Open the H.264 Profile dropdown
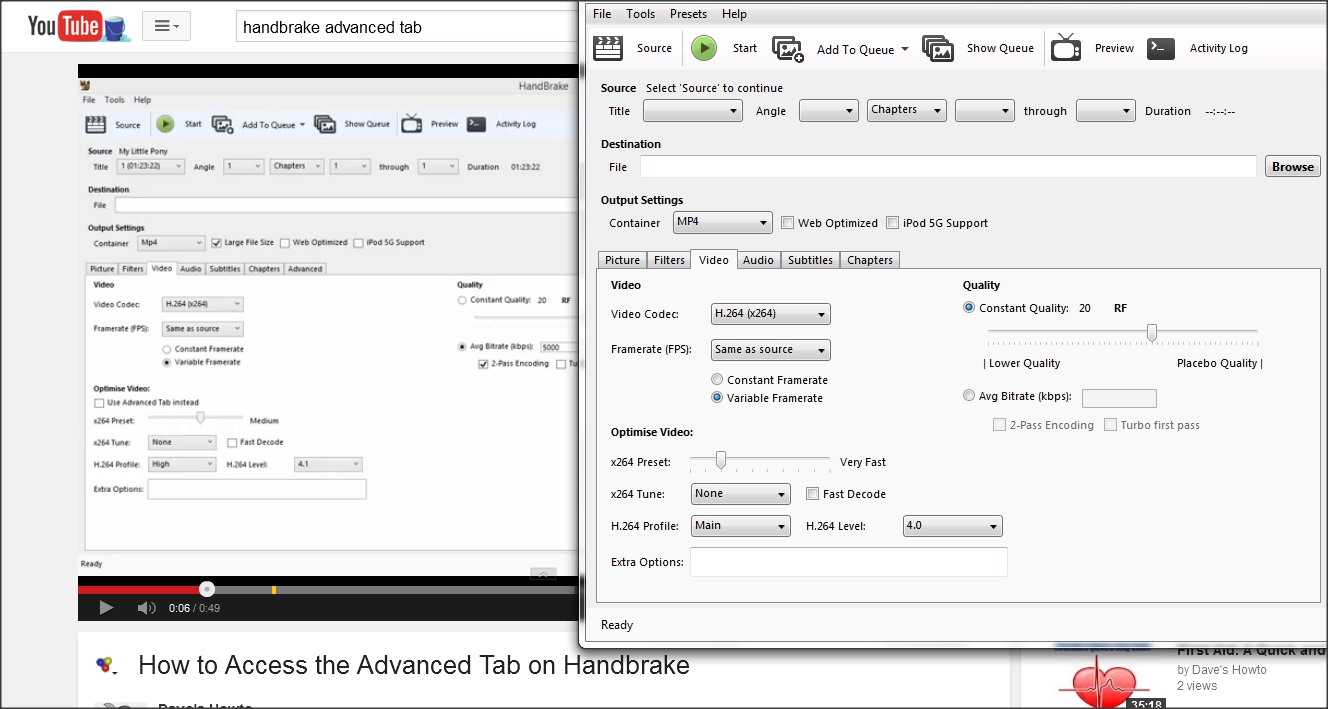 (740, 526)
